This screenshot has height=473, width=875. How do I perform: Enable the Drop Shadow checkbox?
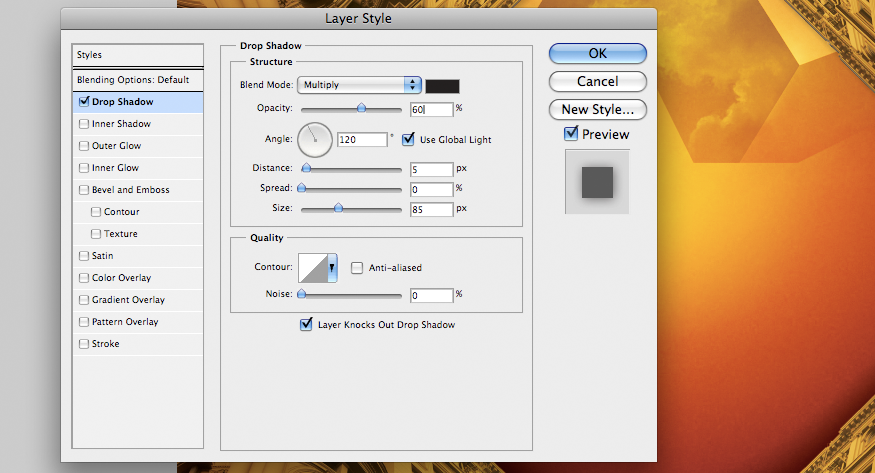[84, 102]
